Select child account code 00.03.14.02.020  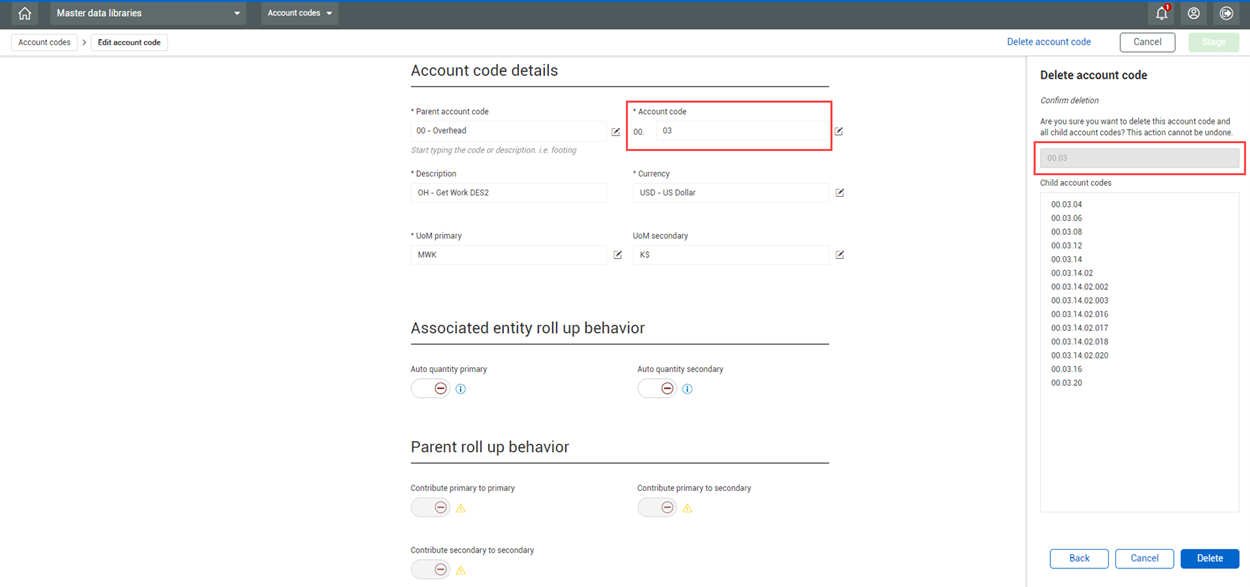coord(1080,356)
